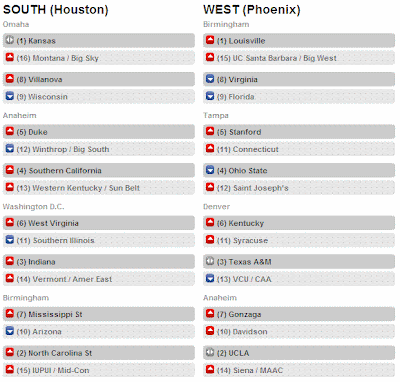
Task: Select the (2) North Carolina St row
Action: pos(99,353)
